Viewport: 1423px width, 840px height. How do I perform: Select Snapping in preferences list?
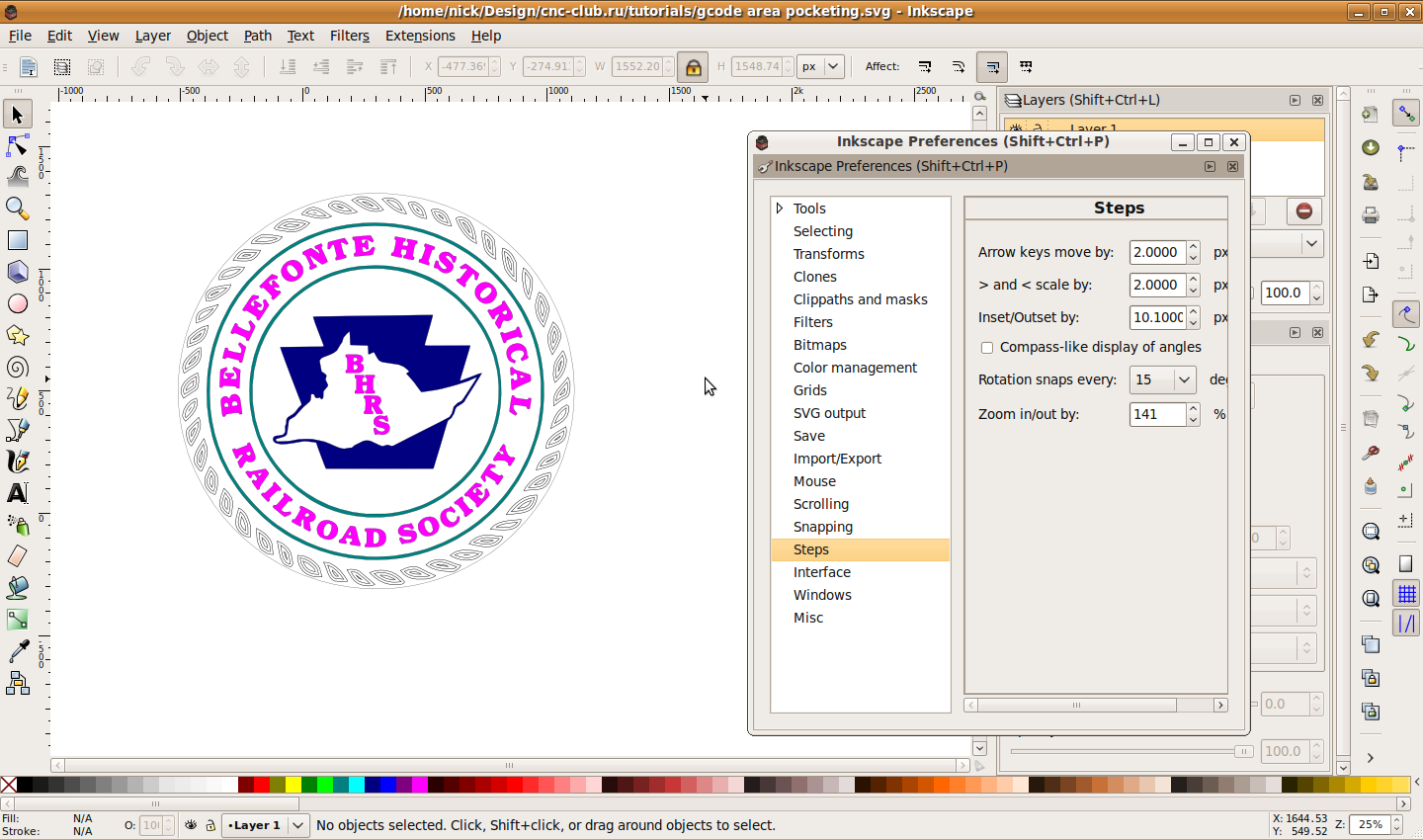861,527
